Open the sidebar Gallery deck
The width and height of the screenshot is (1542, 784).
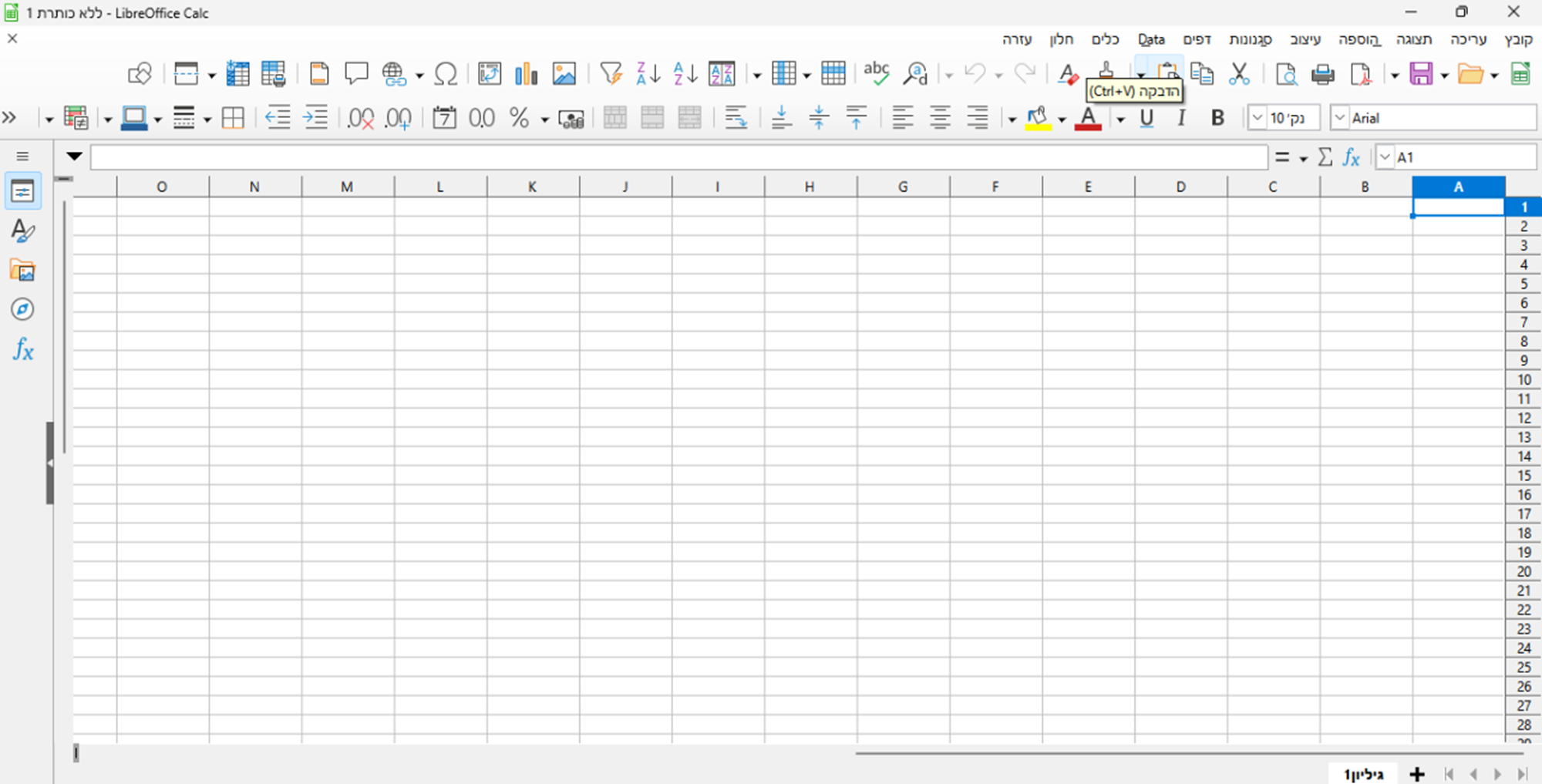[x=22, y=271]
